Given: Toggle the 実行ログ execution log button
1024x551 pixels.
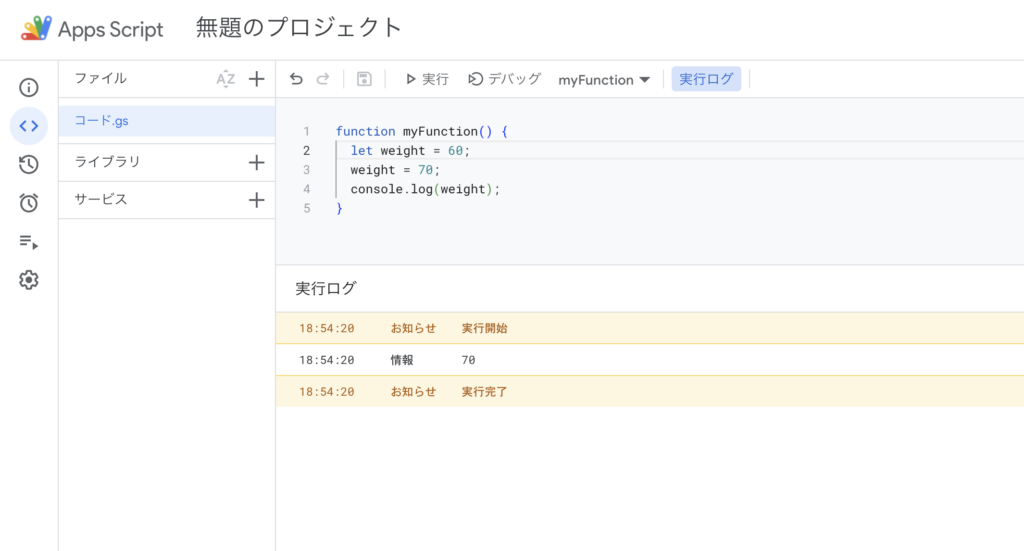Looking at the screenshot, I should pyautogui.click(x=706, y=79).
